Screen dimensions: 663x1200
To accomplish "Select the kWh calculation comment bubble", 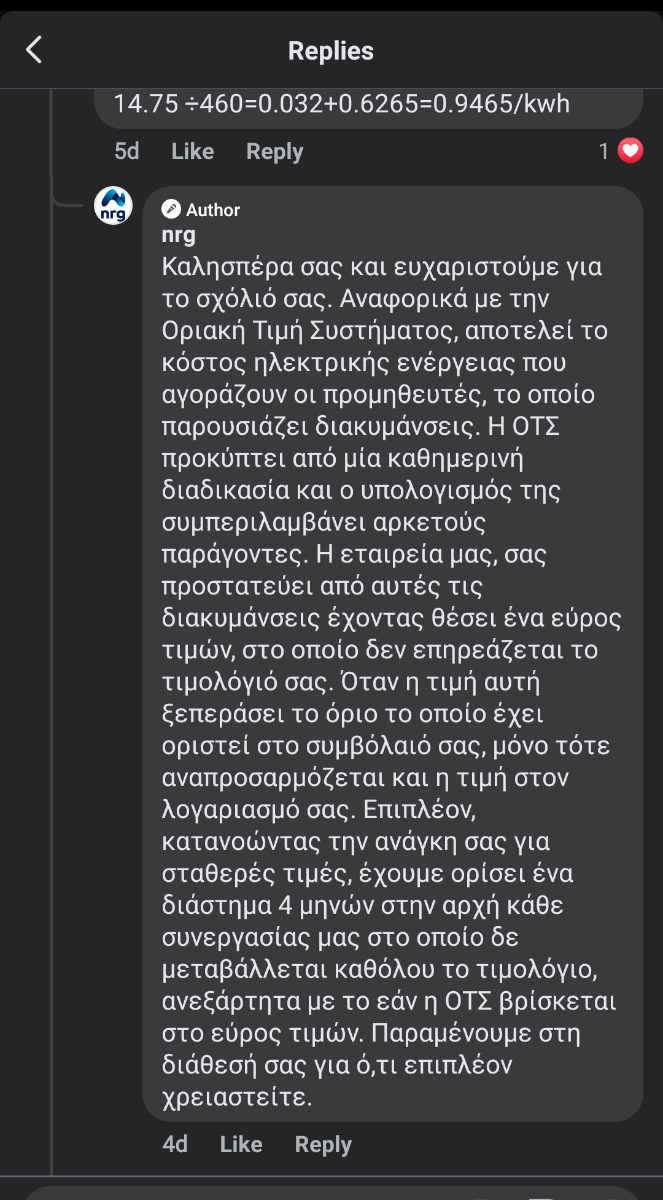I will (x=368, y=108).
